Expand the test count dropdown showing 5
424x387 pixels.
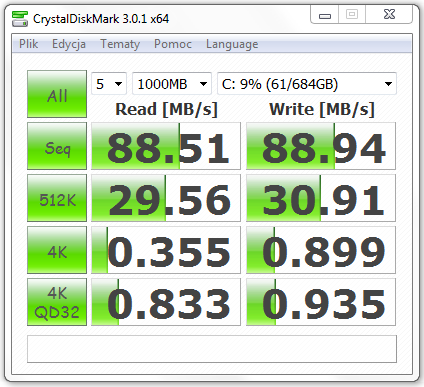click(x=109, y=84)
